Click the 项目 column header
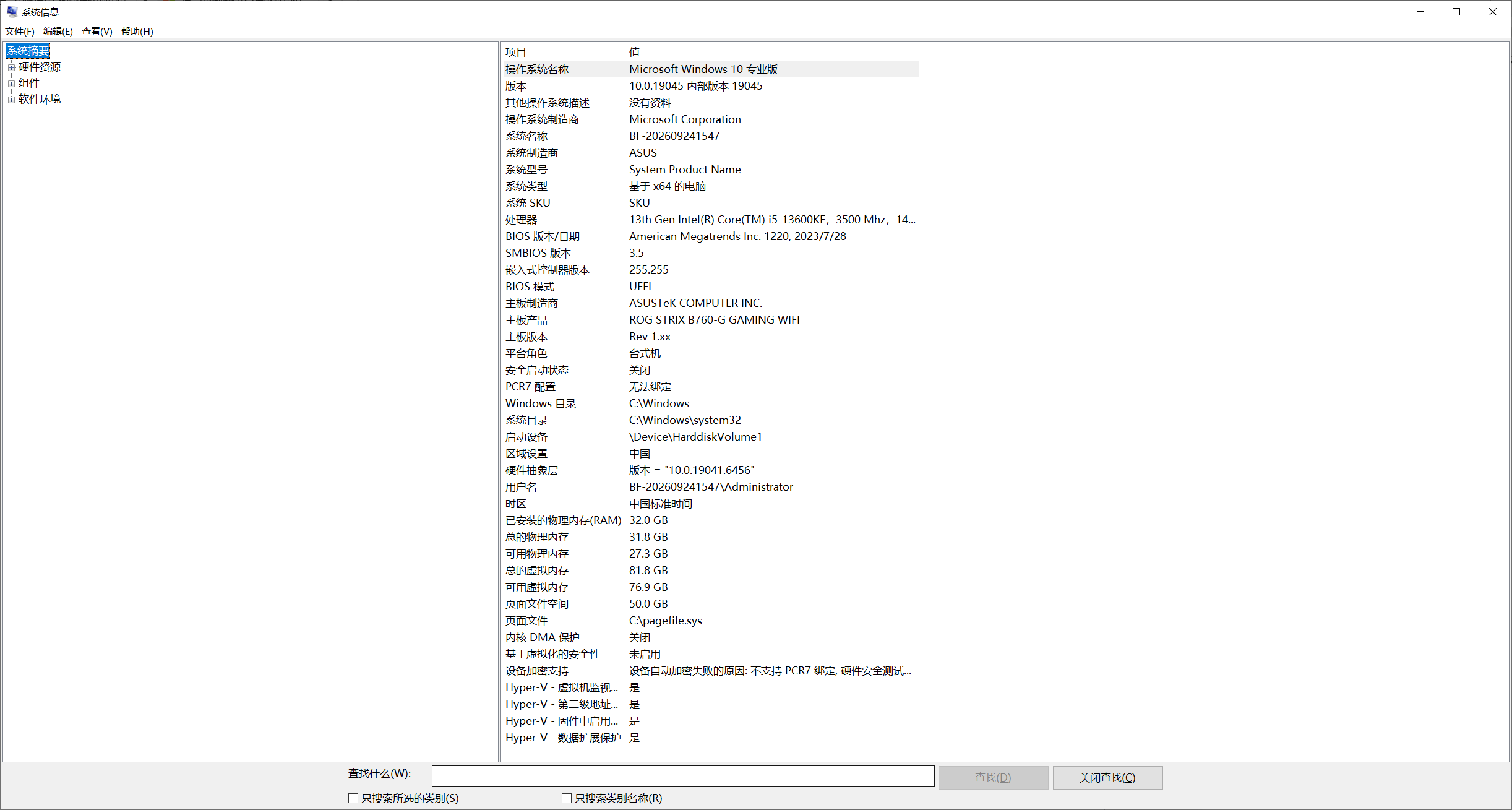 click(x=563, y=52)
